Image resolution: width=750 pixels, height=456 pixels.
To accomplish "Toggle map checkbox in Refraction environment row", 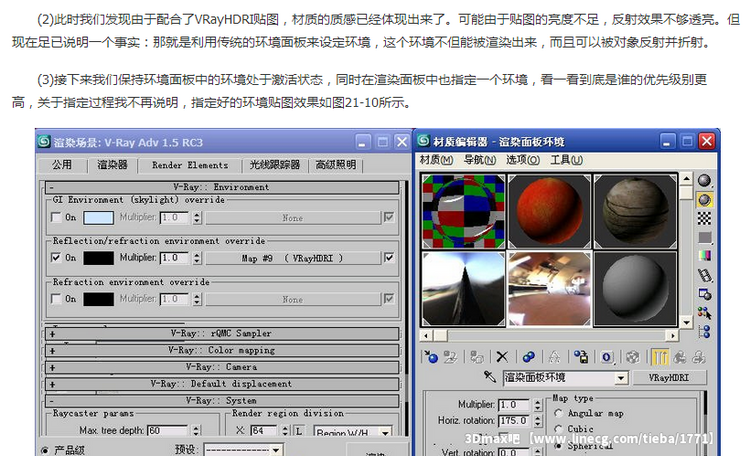I will pyautogui.click(x=389, y=299).
